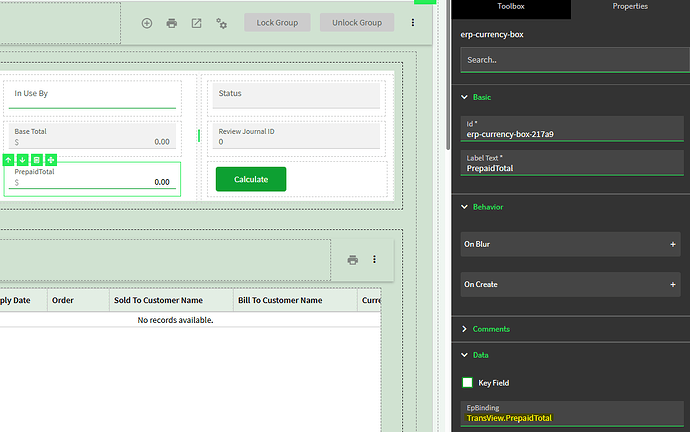
Task: Collapse the Data section
Action: (x=464, y=355)
